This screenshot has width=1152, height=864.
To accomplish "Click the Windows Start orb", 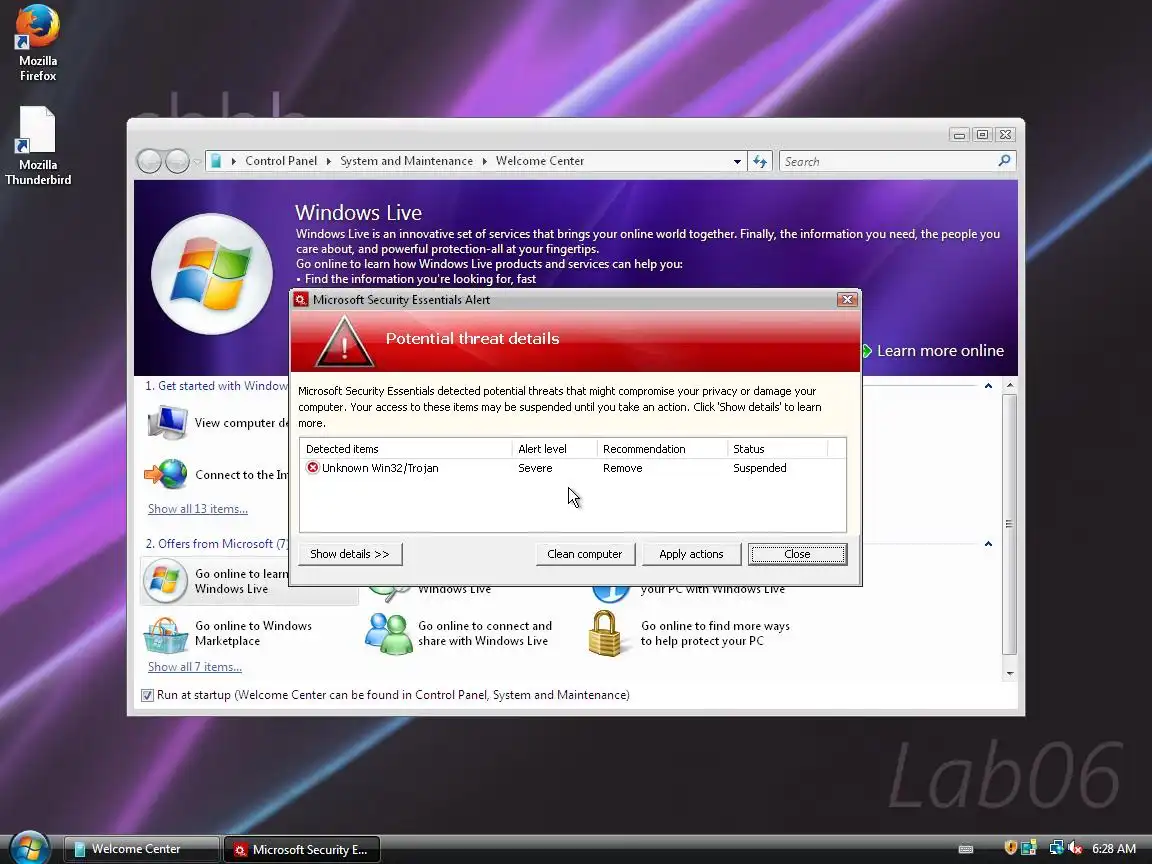I will (x=29, y=848).
